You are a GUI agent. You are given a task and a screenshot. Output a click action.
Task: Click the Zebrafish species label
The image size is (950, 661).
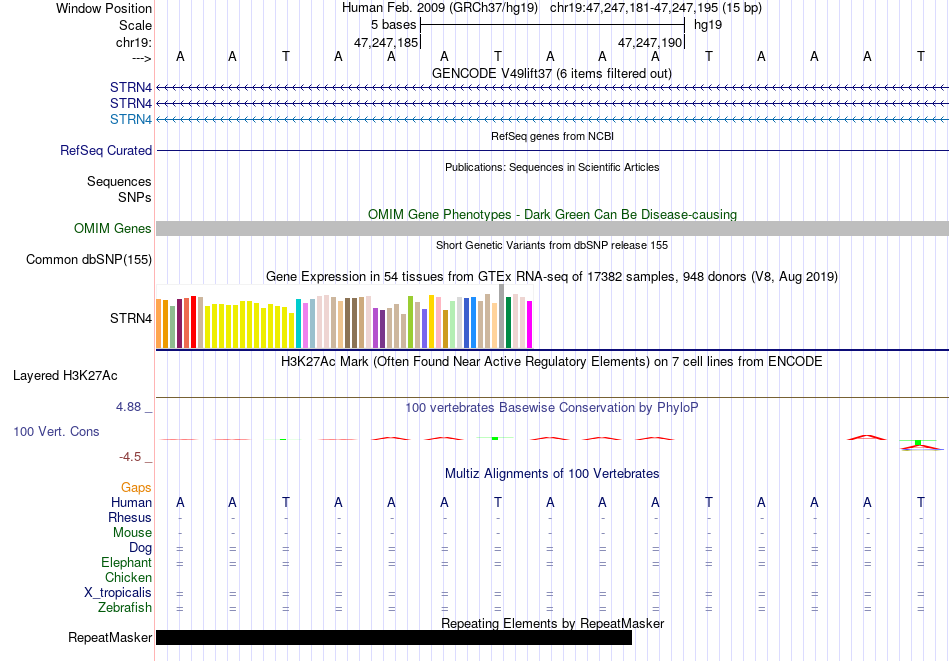125,607
